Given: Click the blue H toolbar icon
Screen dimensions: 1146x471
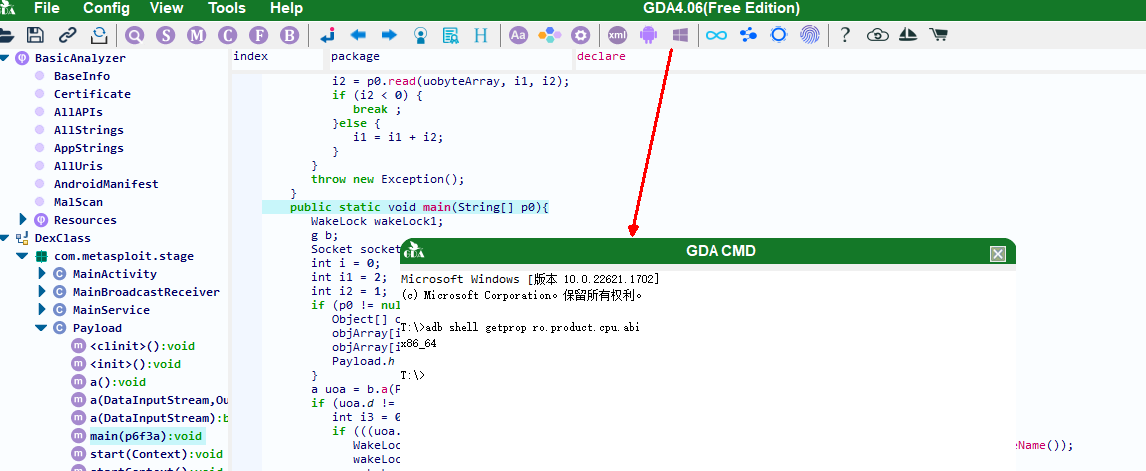Looking at the screenshot, I should pyautogui.click(x=481, y=34).
